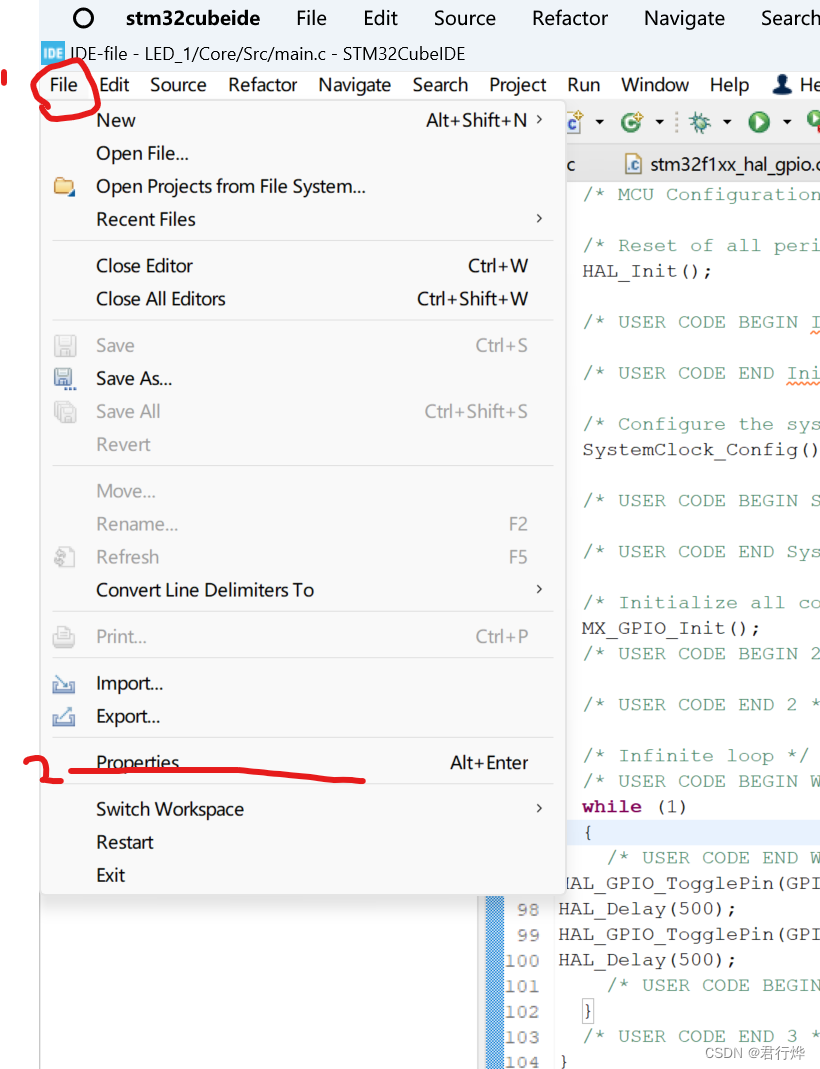Viewport: 820px width, 1069px height.
Task: Click the highlighted File menu in the IDE window
Action: point(63,85)
